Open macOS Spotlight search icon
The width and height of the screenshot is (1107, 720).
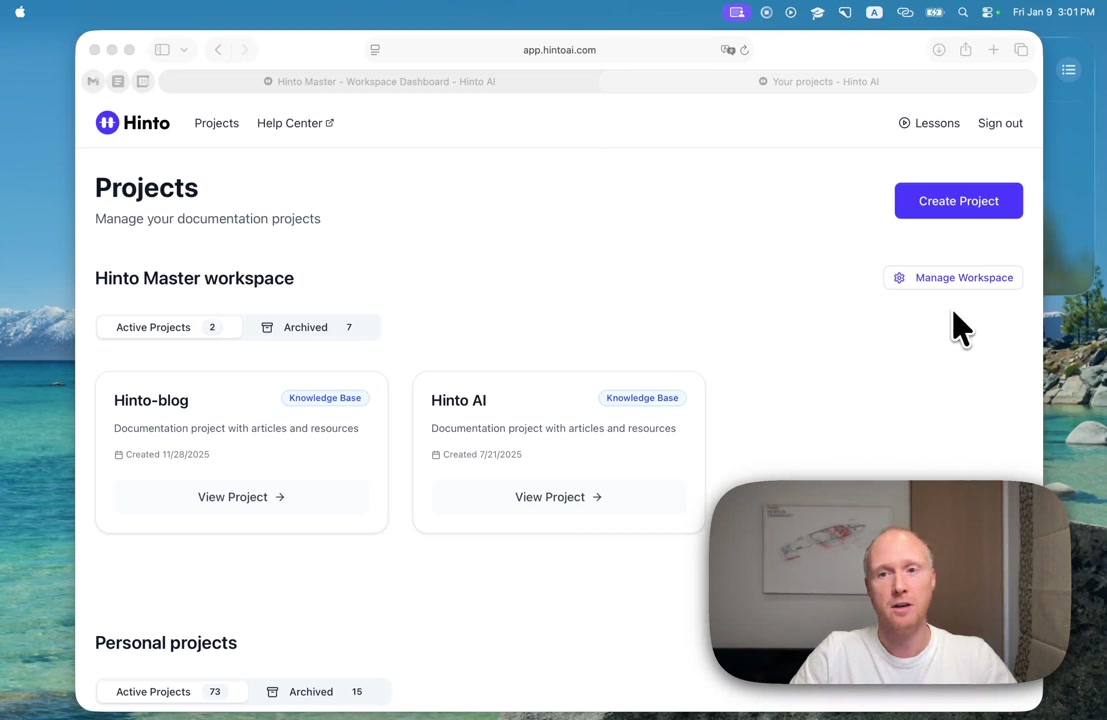click(x=963, y=13)
